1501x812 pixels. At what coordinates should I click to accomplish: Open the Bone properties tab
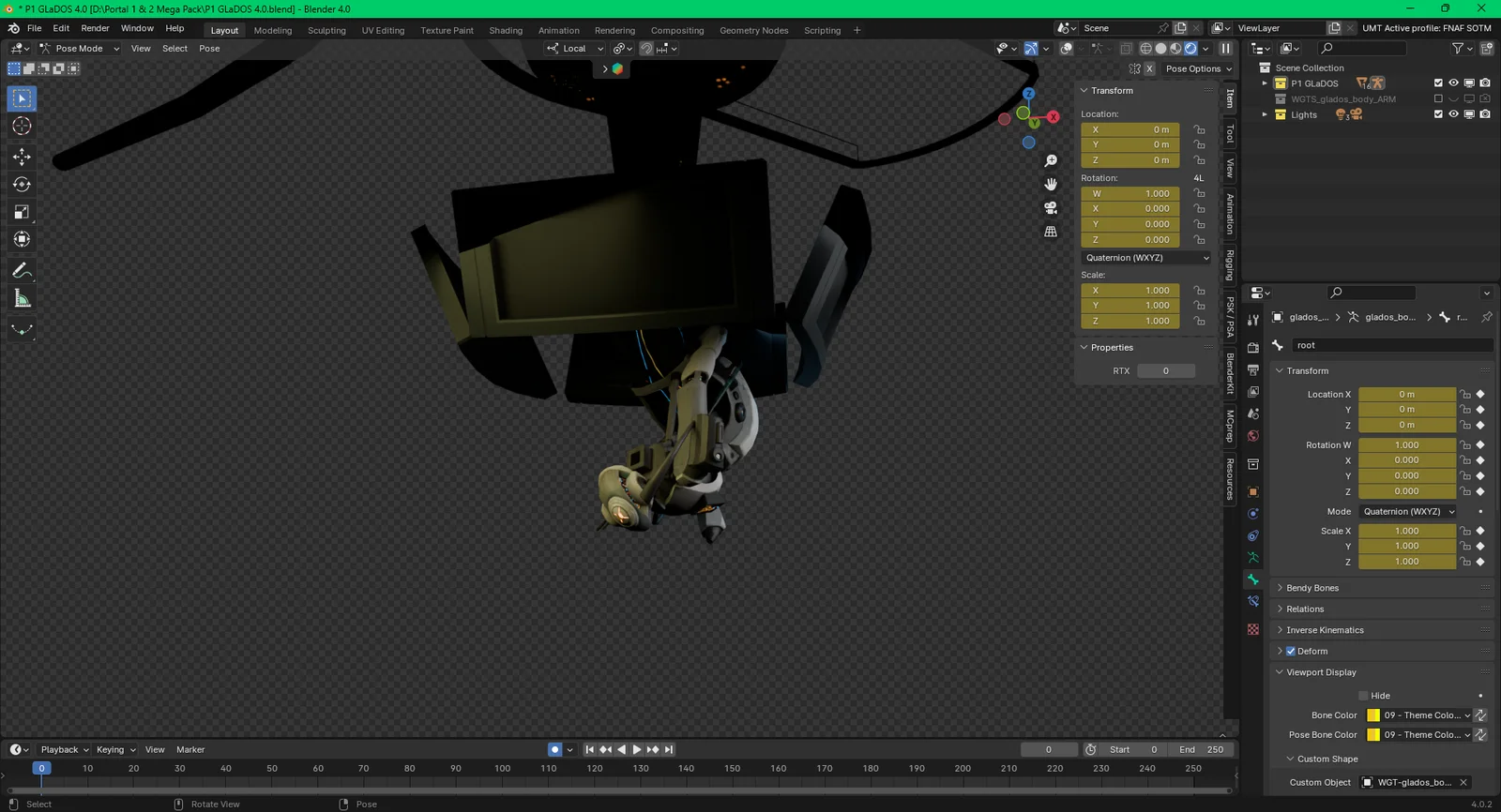click(1252, 579)
